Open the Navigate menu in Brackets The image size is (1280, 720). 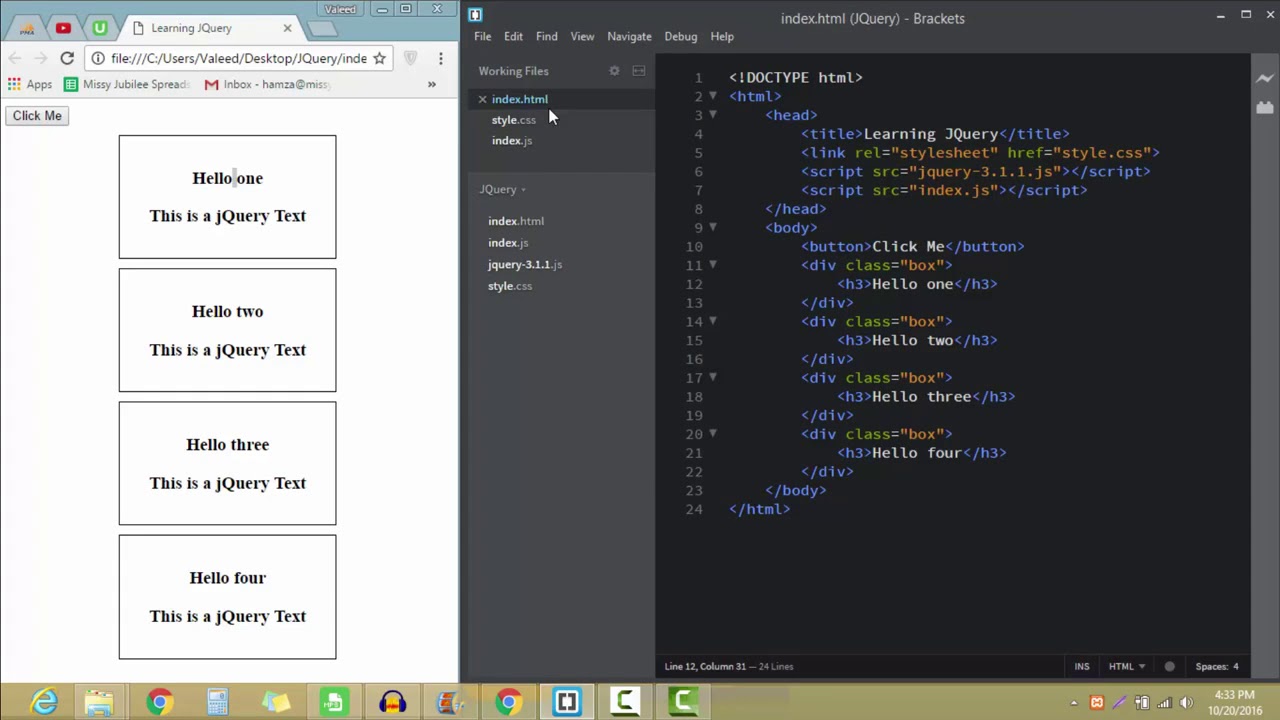pyautogui.click(x=629, y=36)
